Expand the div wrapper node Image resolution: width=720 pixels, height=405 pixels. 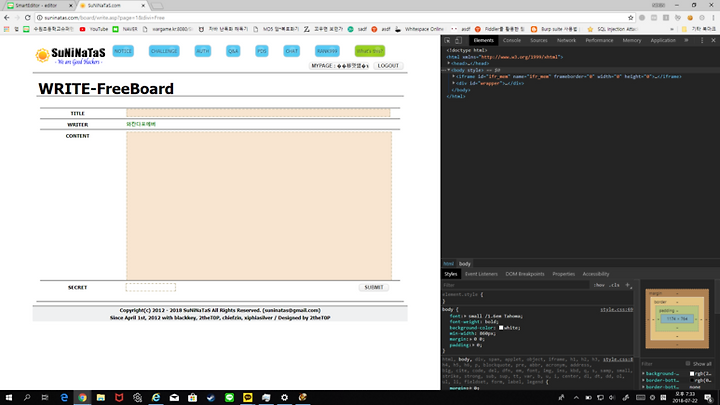coord(454,83)
